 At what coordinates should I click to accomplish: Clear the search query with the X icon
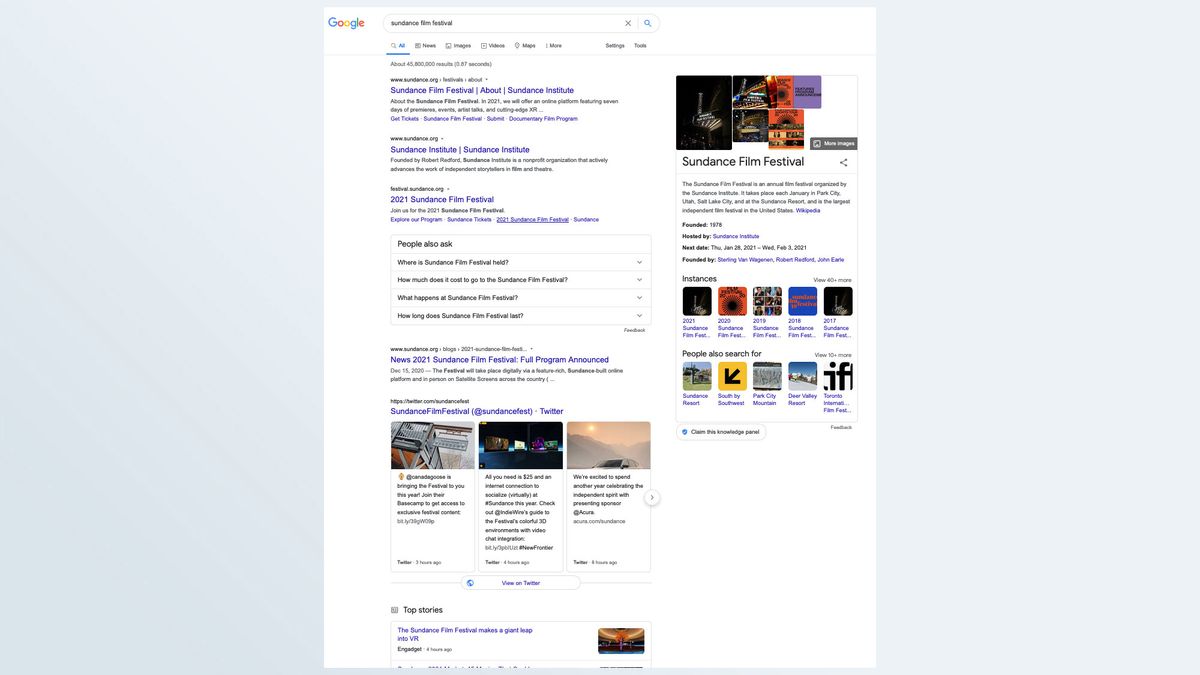(x=626, y=21)
